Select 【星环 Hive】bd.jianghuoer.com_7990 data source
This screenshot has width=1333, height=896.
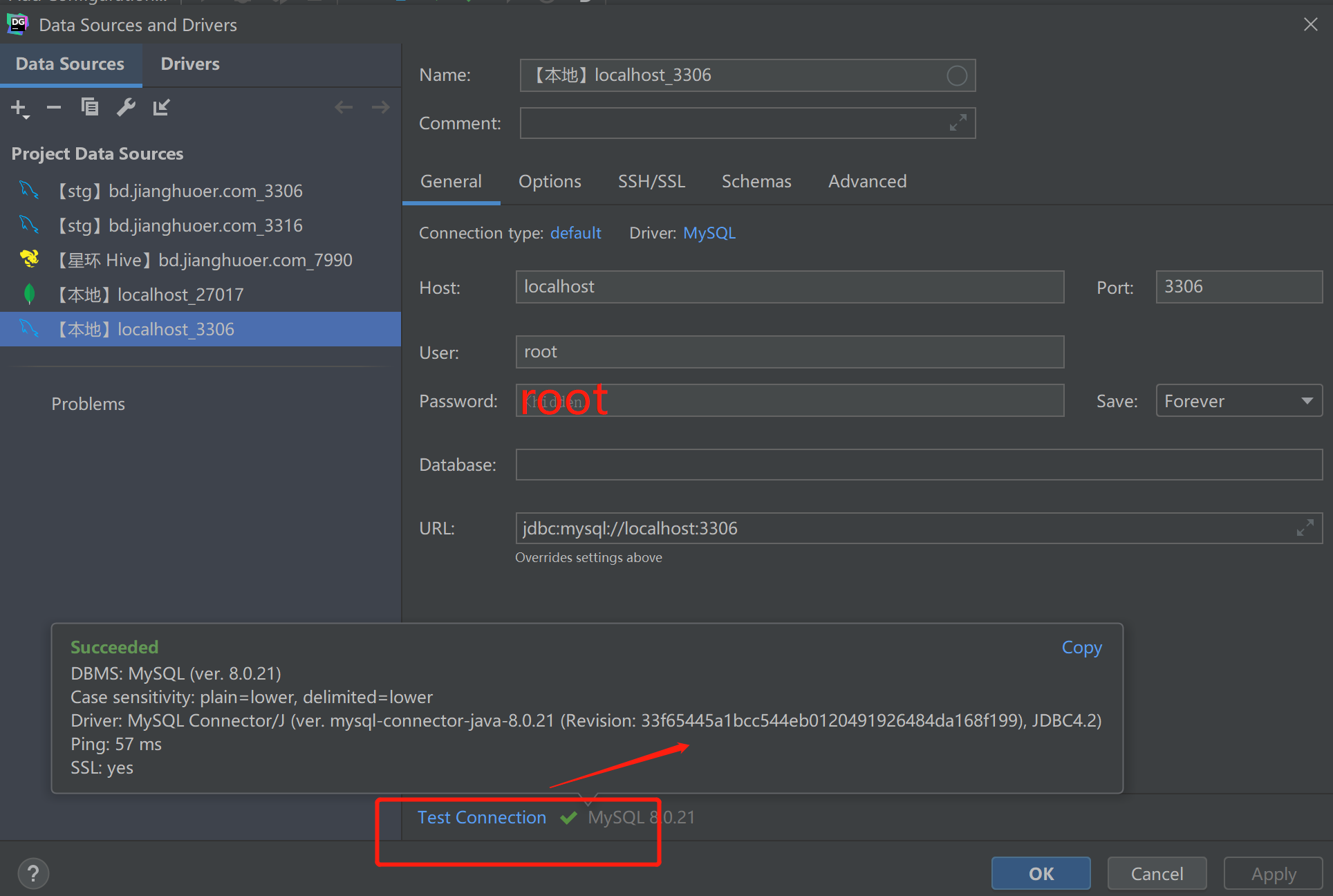pyautogui.click(x=201, y=260)
